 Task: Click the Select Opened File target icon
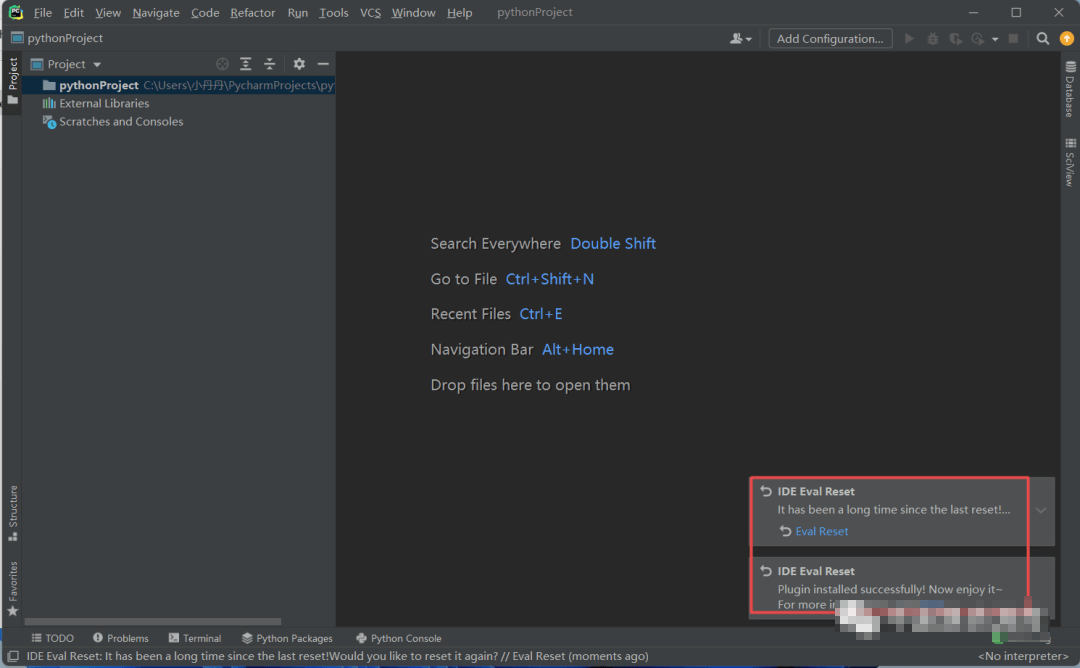point(223,64)
